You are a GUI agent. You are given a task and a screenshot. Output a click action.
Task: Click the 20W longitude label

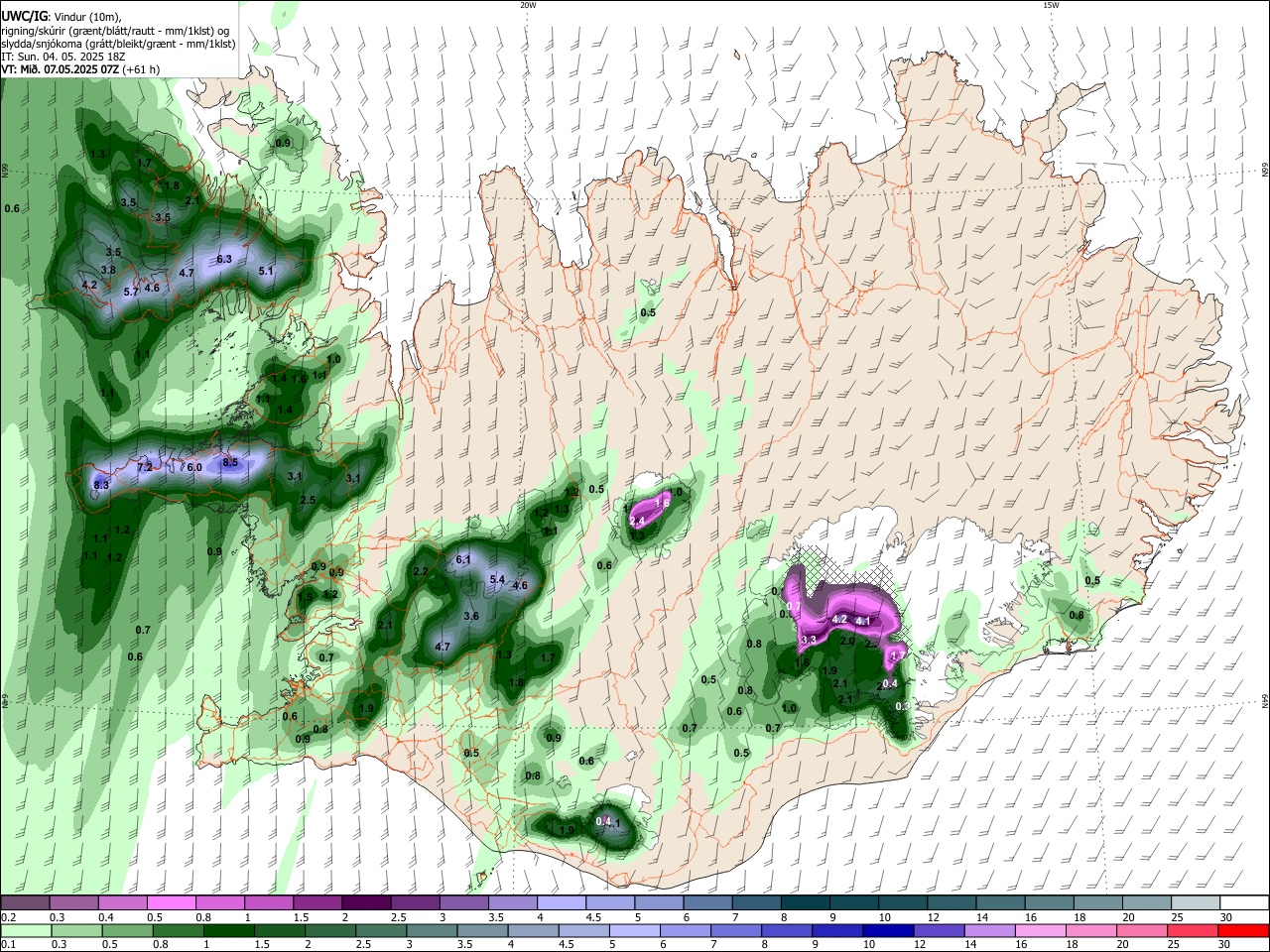(528, 5)
